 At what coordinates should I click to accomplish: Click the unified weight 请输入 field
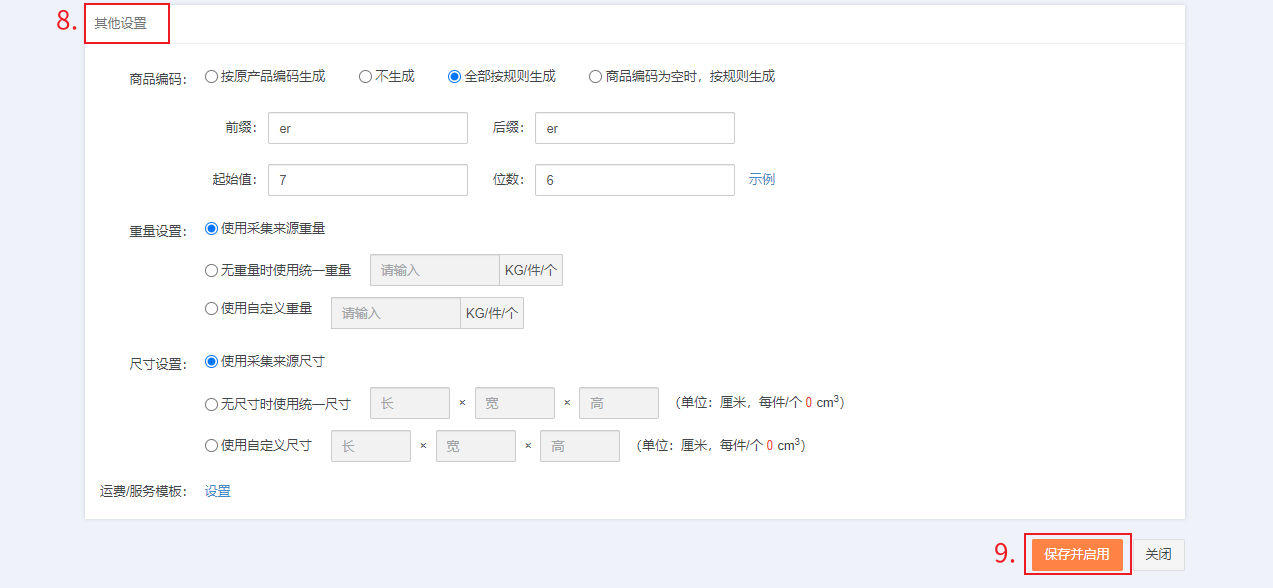click(x=435, y=270)
